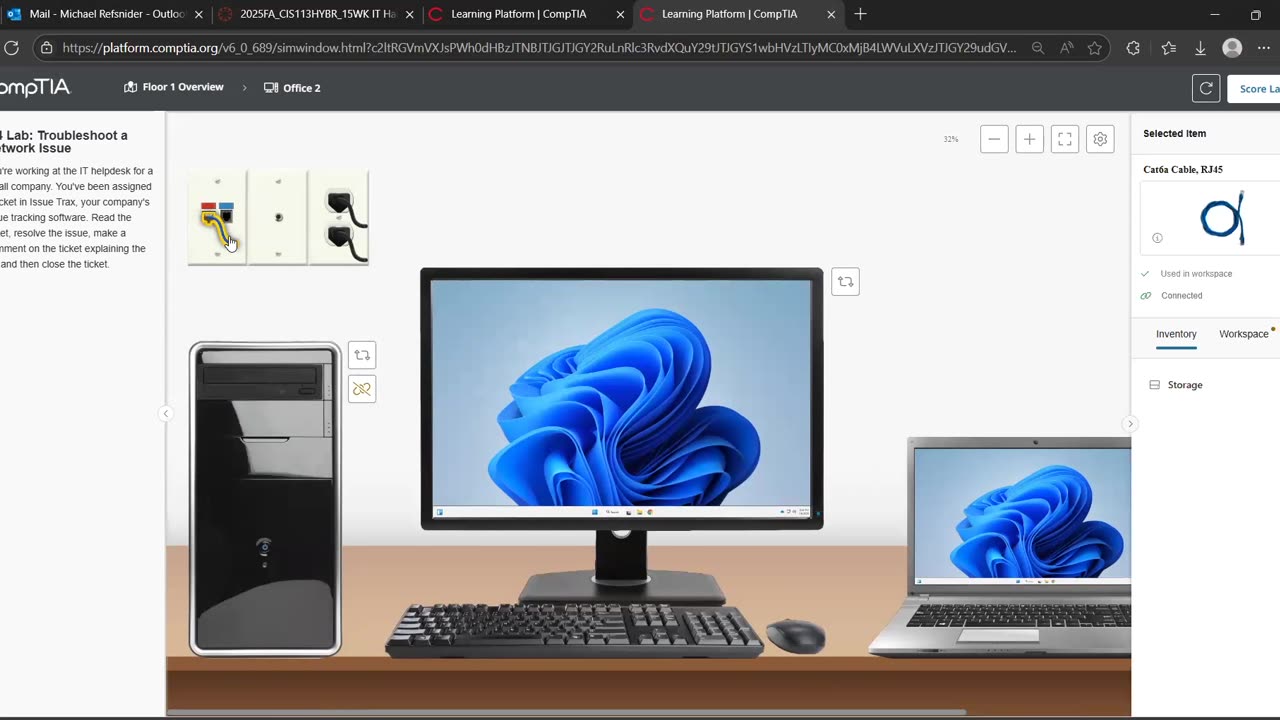Click the Read aloud icon

coord(1067,48)
